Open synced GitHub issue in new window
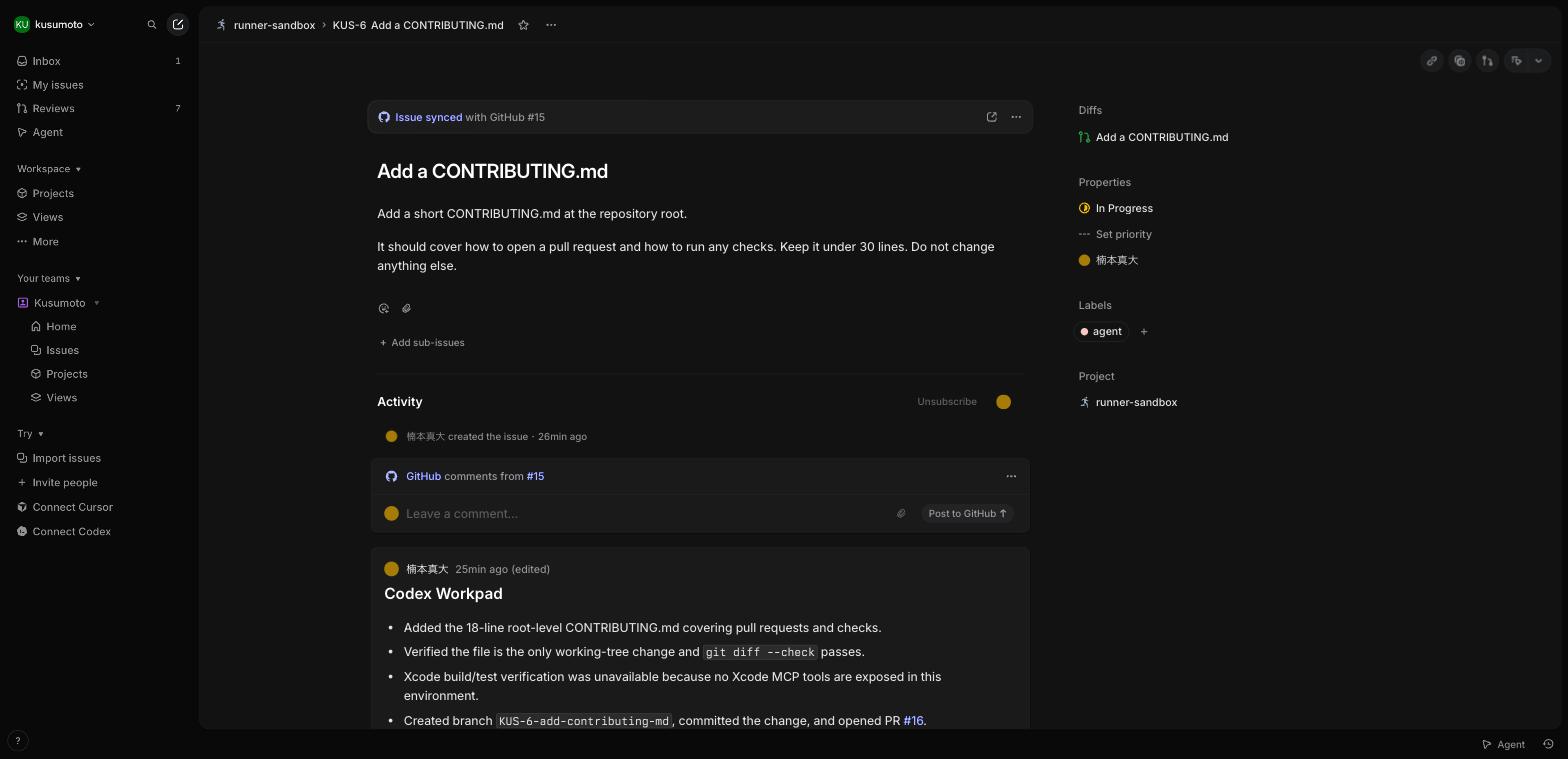Screen dimensions: 1568x759 coord(992,117)
